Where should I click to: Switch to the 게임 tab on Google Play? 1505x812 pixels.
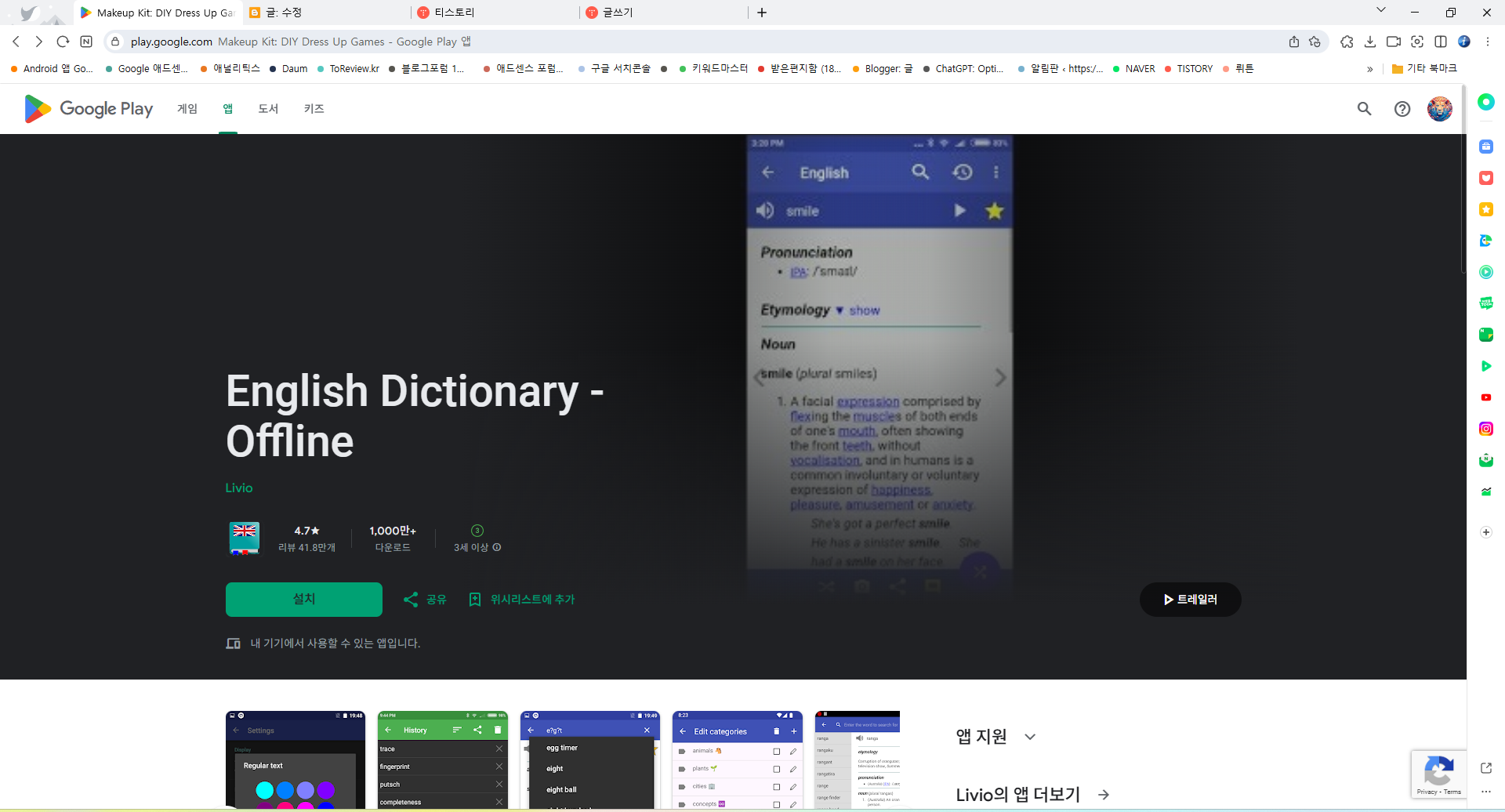pos(187,109)
